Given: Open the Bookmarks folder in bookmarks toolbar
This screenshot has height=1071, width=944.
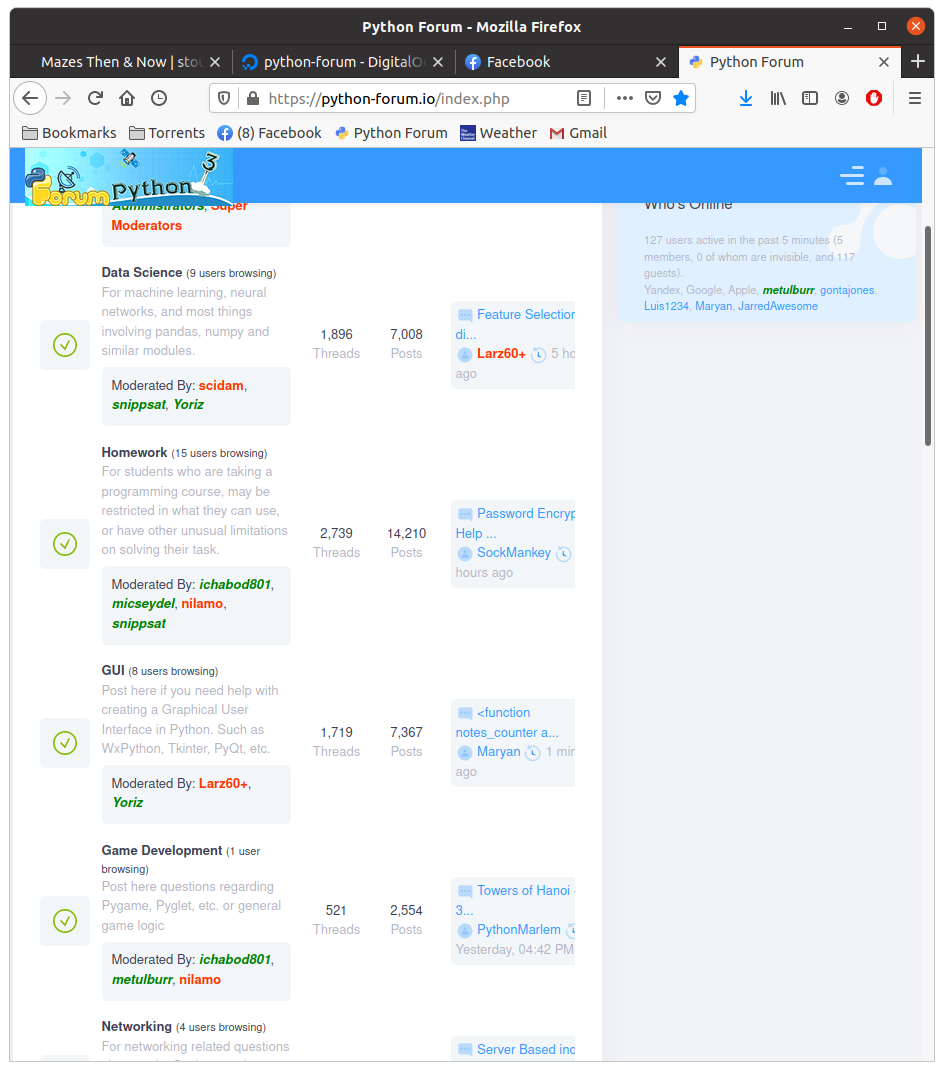Looking at the screenshot, I should 69,133.
